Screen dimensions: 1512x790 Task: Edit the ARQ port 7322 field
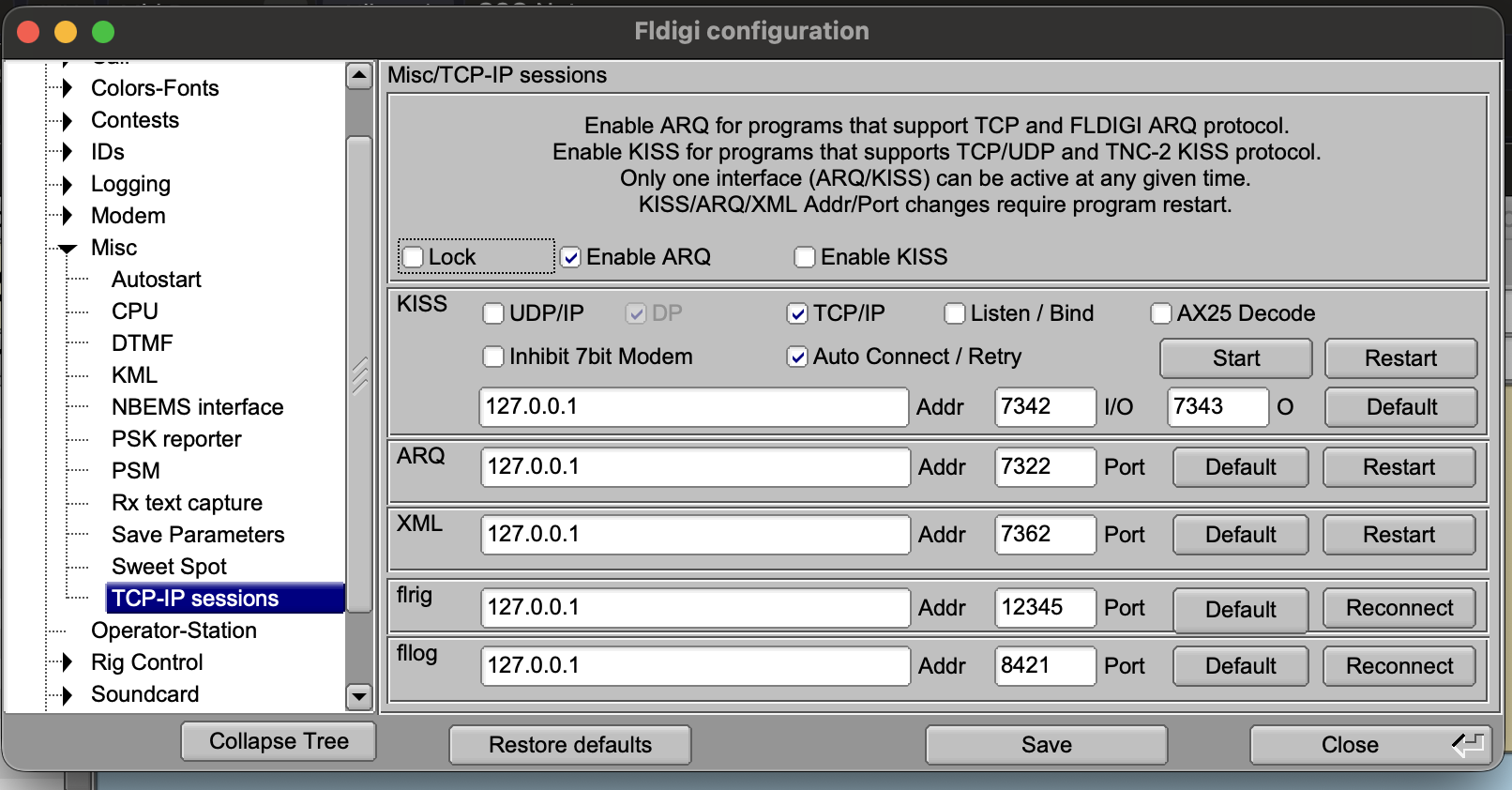[1045, 467]
